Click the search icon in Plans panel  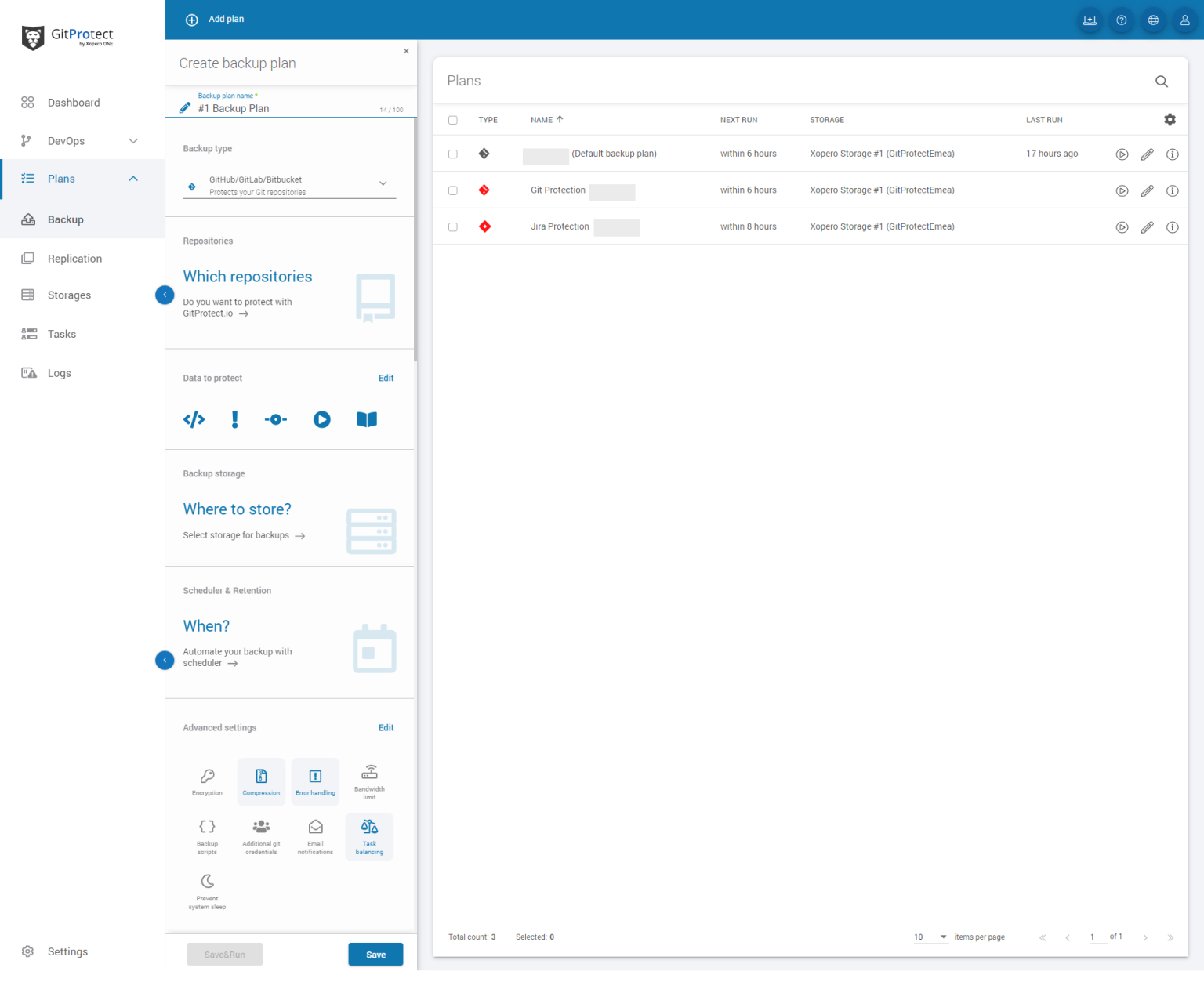coord(1161,81)
